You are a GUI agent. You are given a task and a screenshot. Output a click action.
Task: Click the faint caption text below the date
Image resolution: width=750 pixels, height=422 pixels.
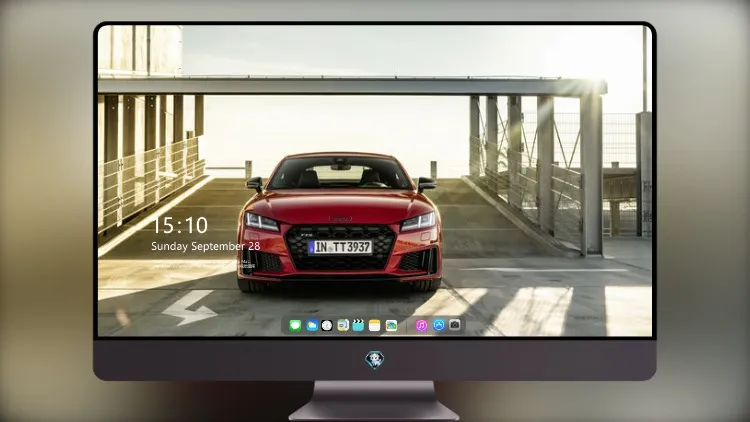point(203,265)
